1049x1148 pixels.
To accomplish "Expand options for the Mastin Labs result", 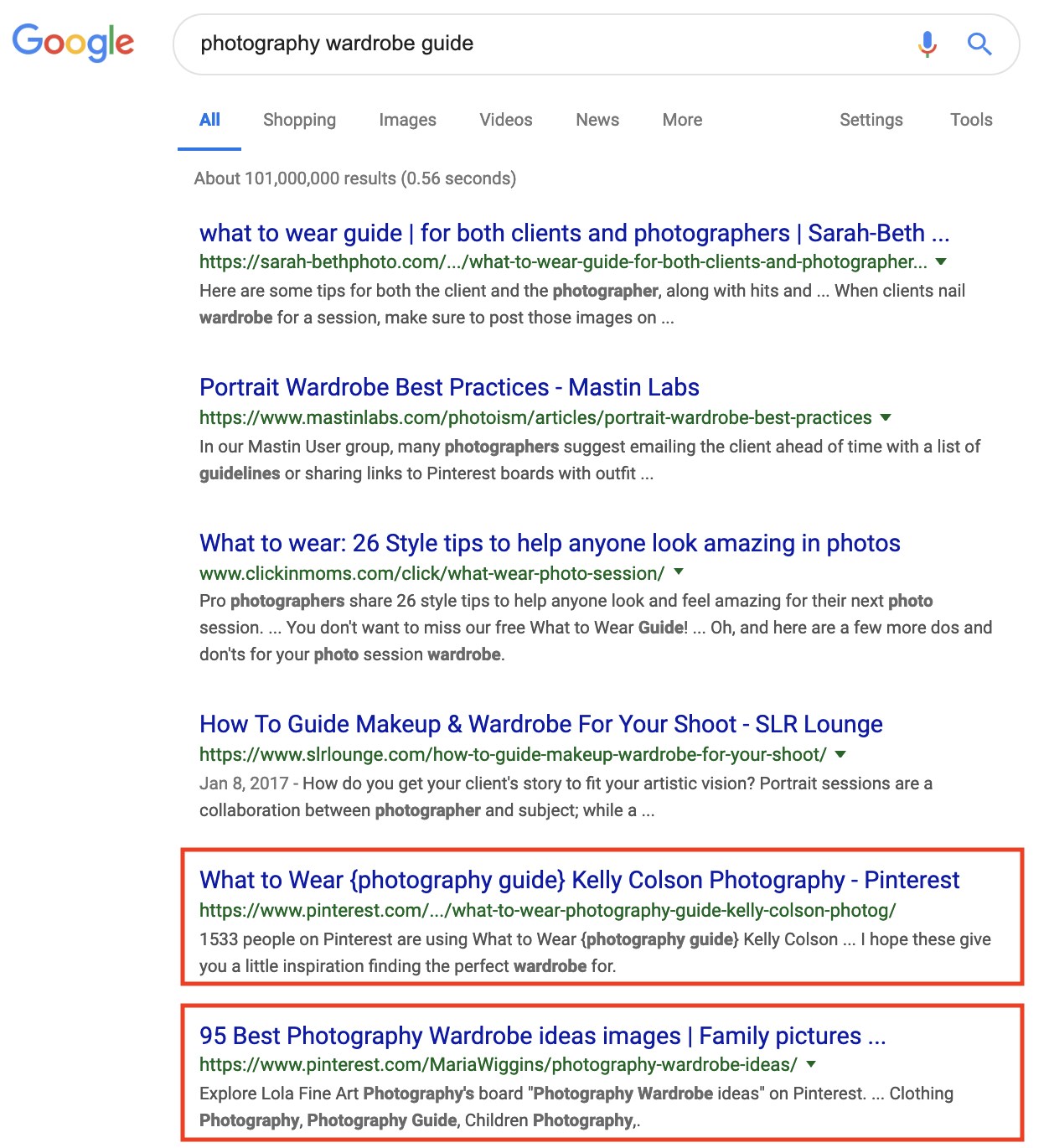I will tap(886, 417).
